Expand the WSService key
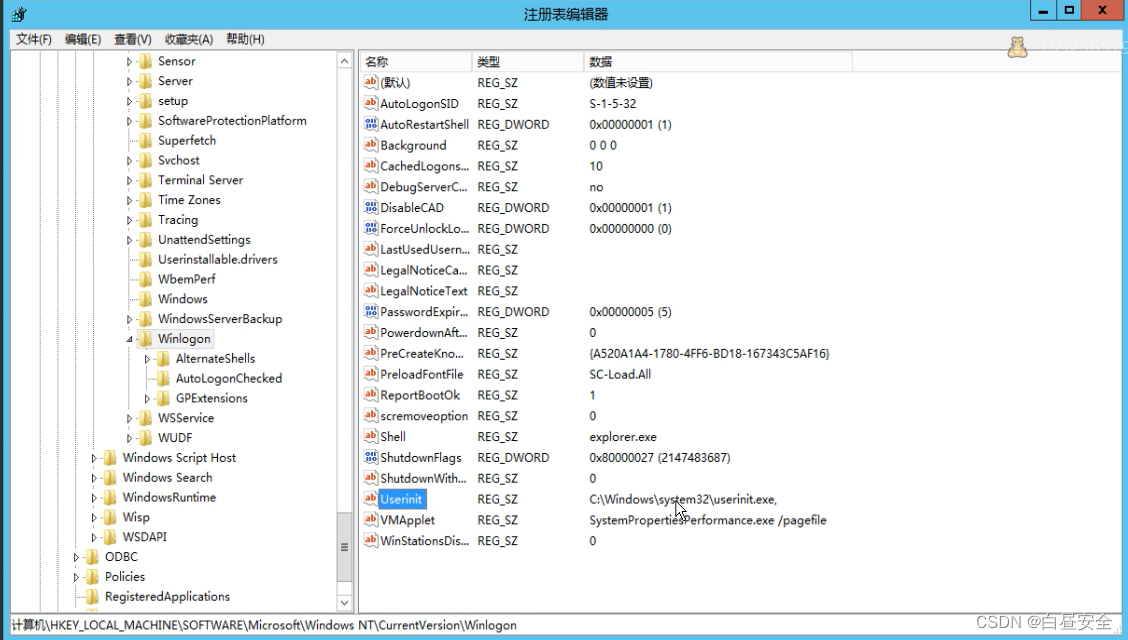Image resolution: width=1128 pixels, height=640 pixels. coord(129,418)
